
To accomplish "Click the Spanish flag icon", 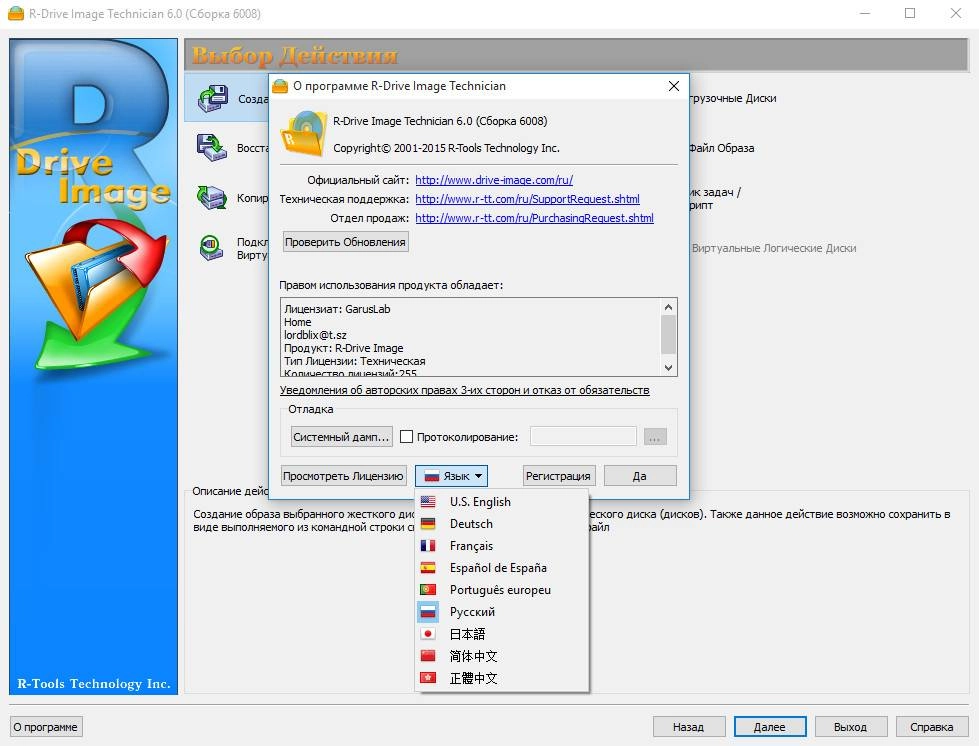I will (x=428, y=567).
